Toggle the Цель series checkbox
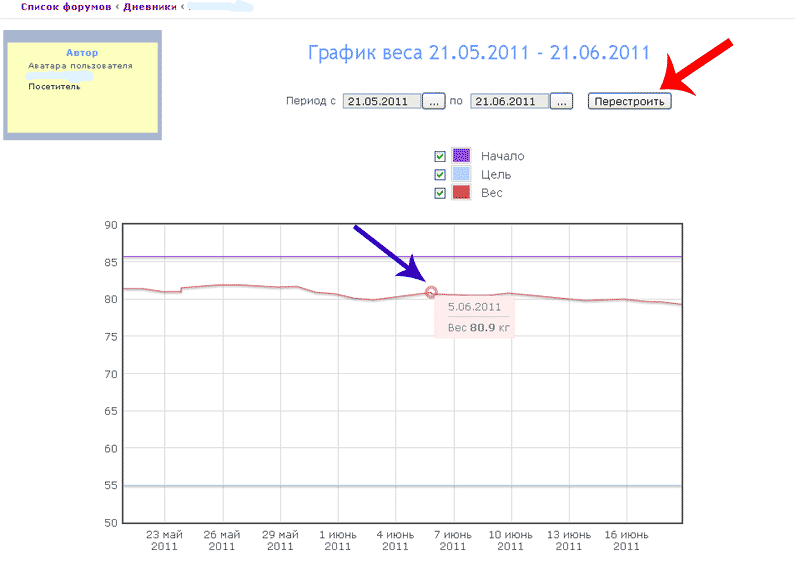Viewport: 800px width, 565px height. click(440, 174)
